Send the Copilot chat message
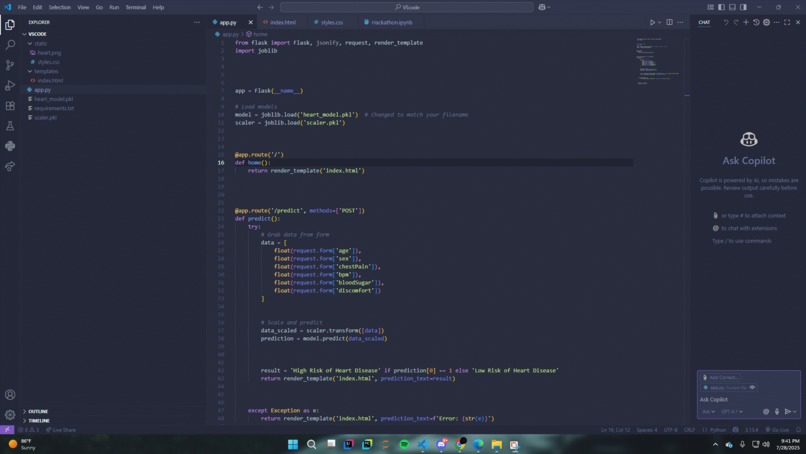Screen dimensions: 806x454 pos(787,411)
